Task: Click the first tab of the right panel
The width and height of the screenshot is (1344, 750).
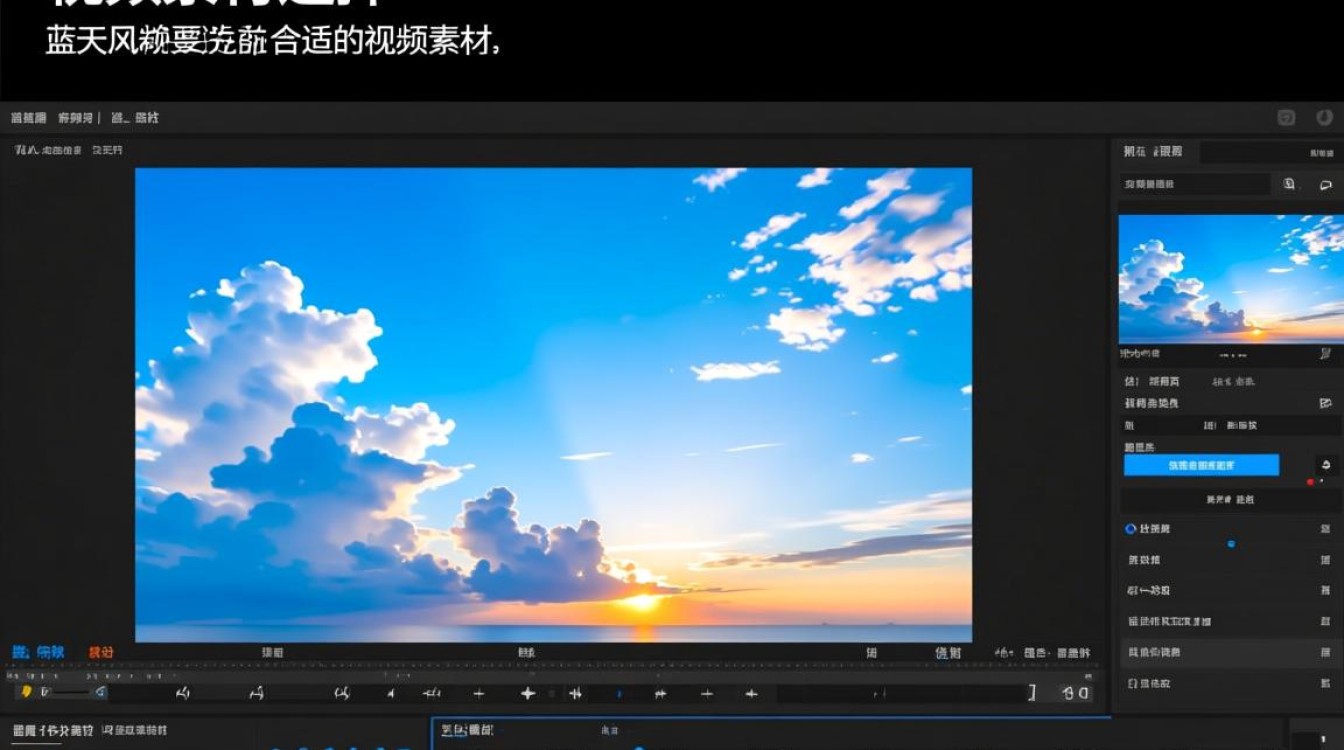Action: tap(1153, 151)
